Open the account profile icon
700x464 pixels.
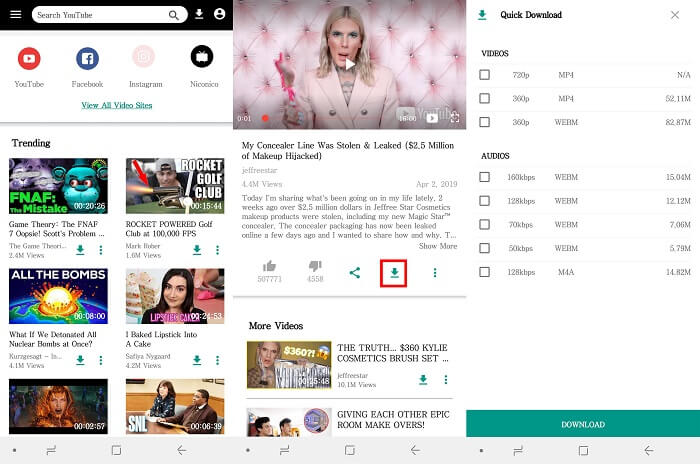point(219,14)
